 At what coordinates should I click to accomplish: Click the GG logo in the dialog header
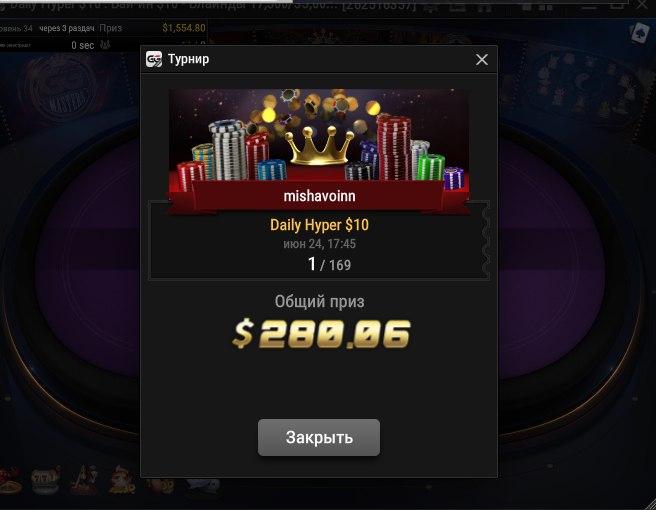154,59
